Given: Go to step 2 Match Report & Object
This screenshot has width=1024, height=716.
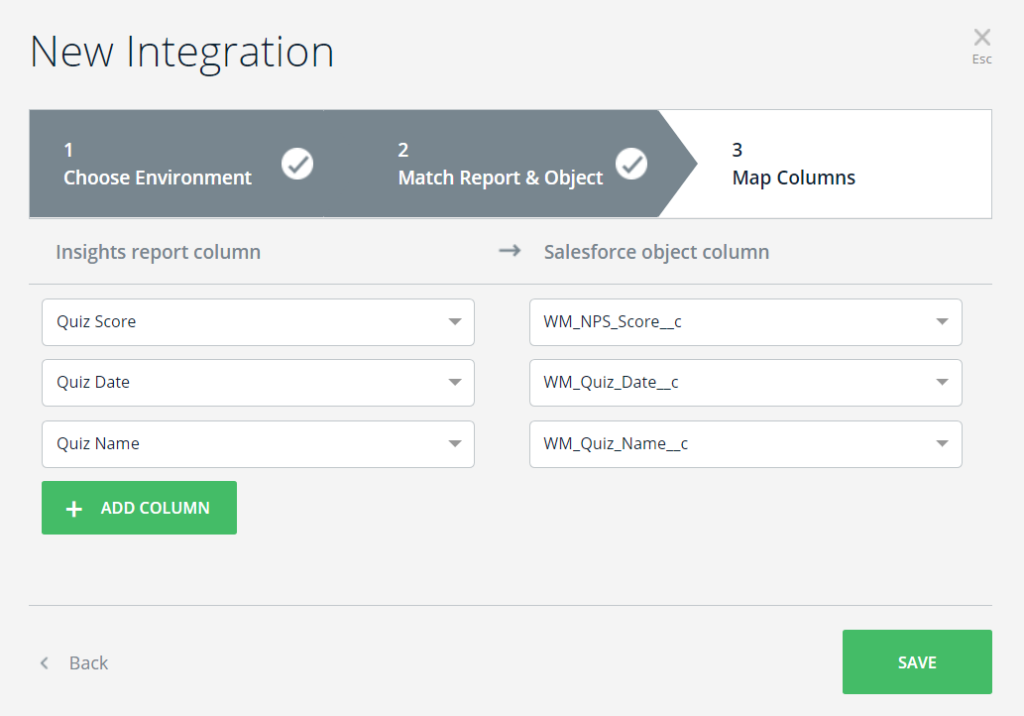Looking at the screenshot, I should click(500, 165).
